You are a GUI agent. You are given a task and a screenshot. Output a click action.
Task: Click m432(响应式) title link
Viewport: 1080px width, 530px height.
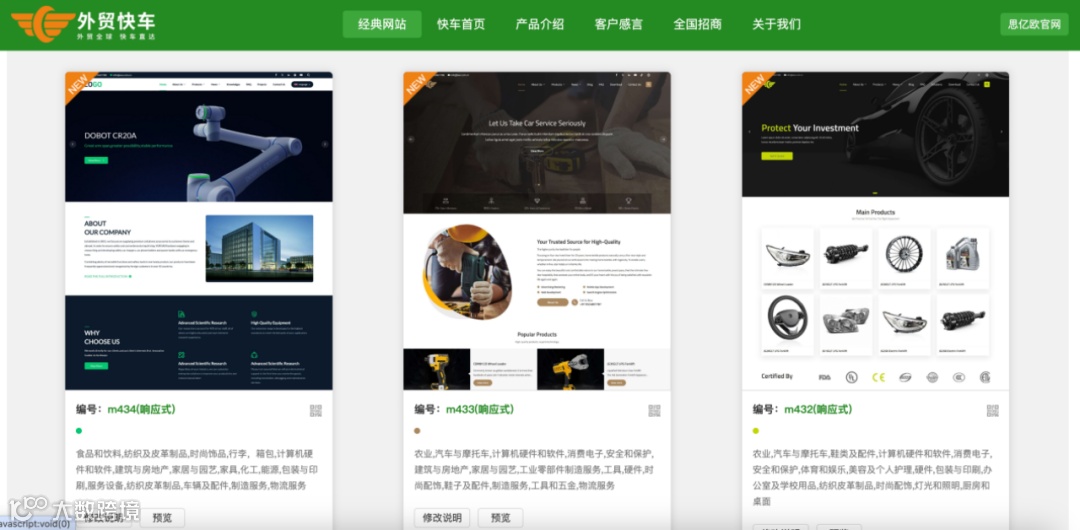click(x=818, y=409)
